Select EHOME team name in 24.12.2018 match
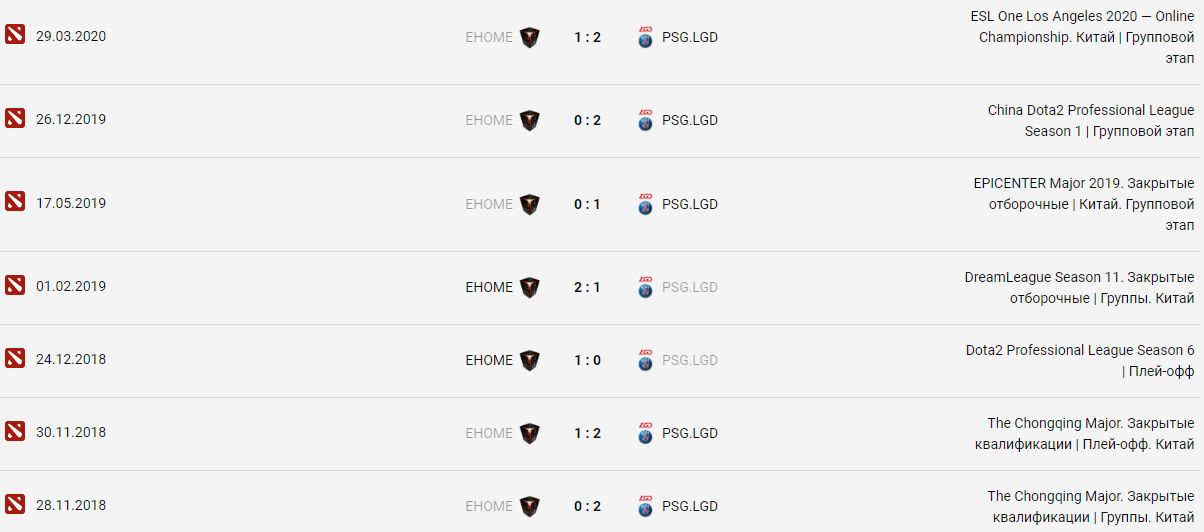Screen dimensions: 1204x532 click(489, 360)
